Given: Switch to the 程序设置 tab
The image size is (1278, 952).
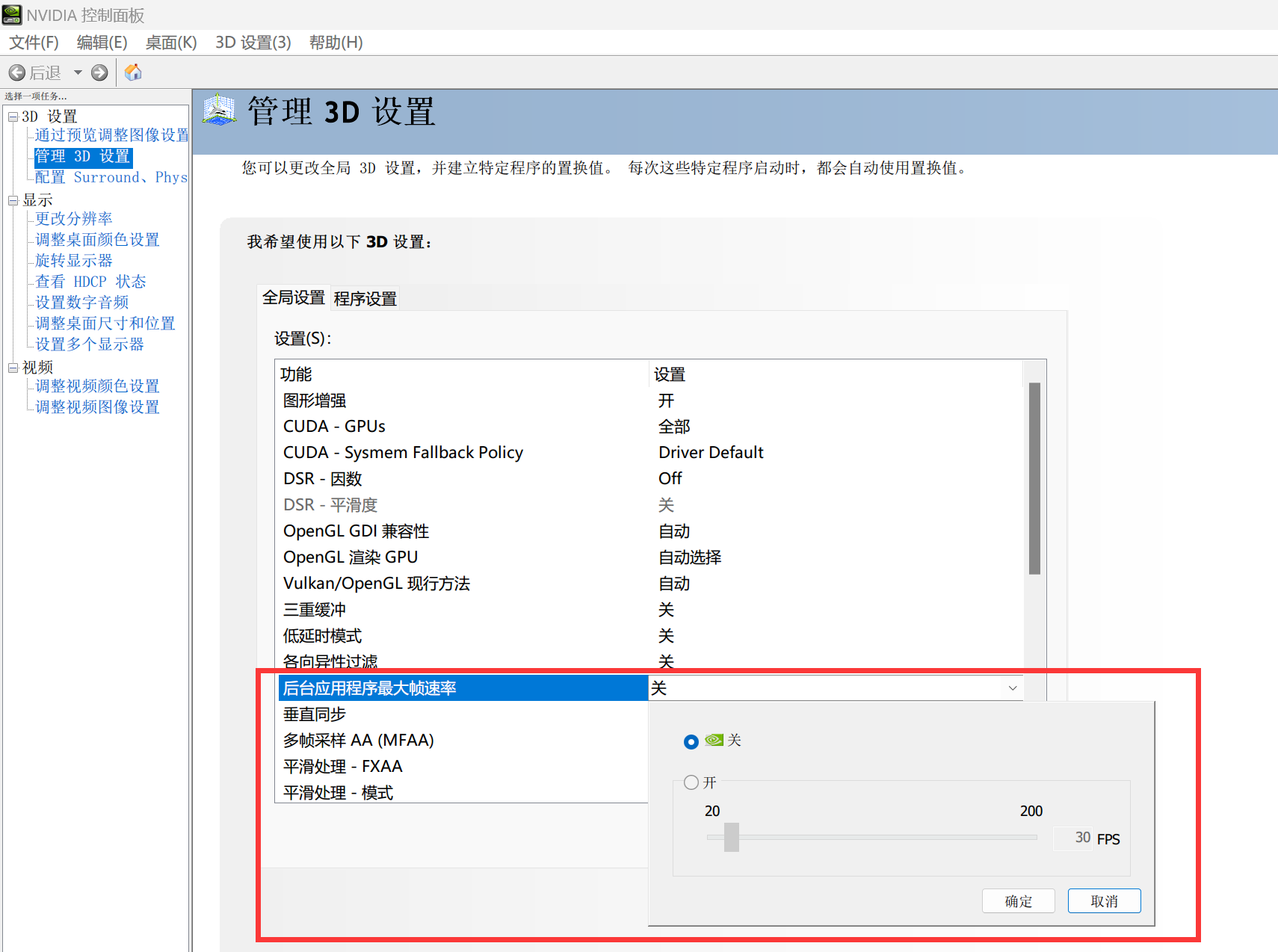Looking at the screenshot, I should (x=365, y=299).
